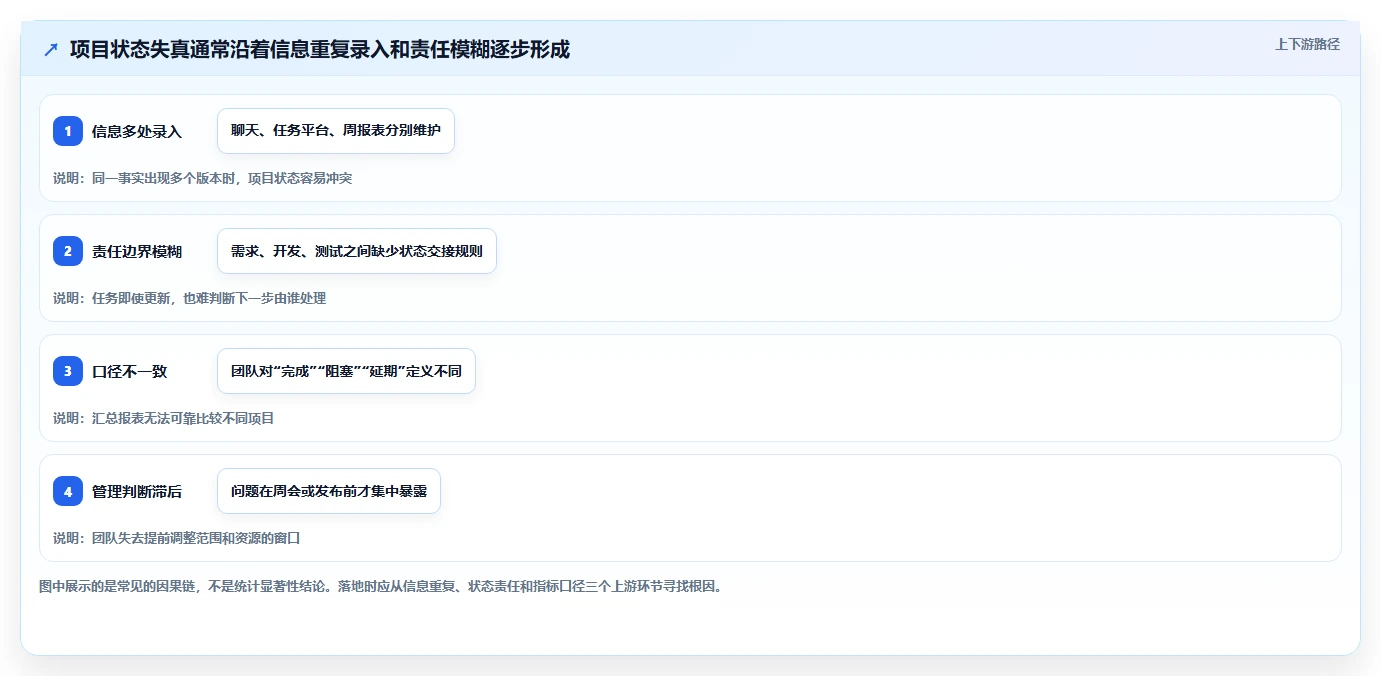The image size is (1381, 676).
Task: Click the number 4 step badge
Action: [x=68, y=491]
